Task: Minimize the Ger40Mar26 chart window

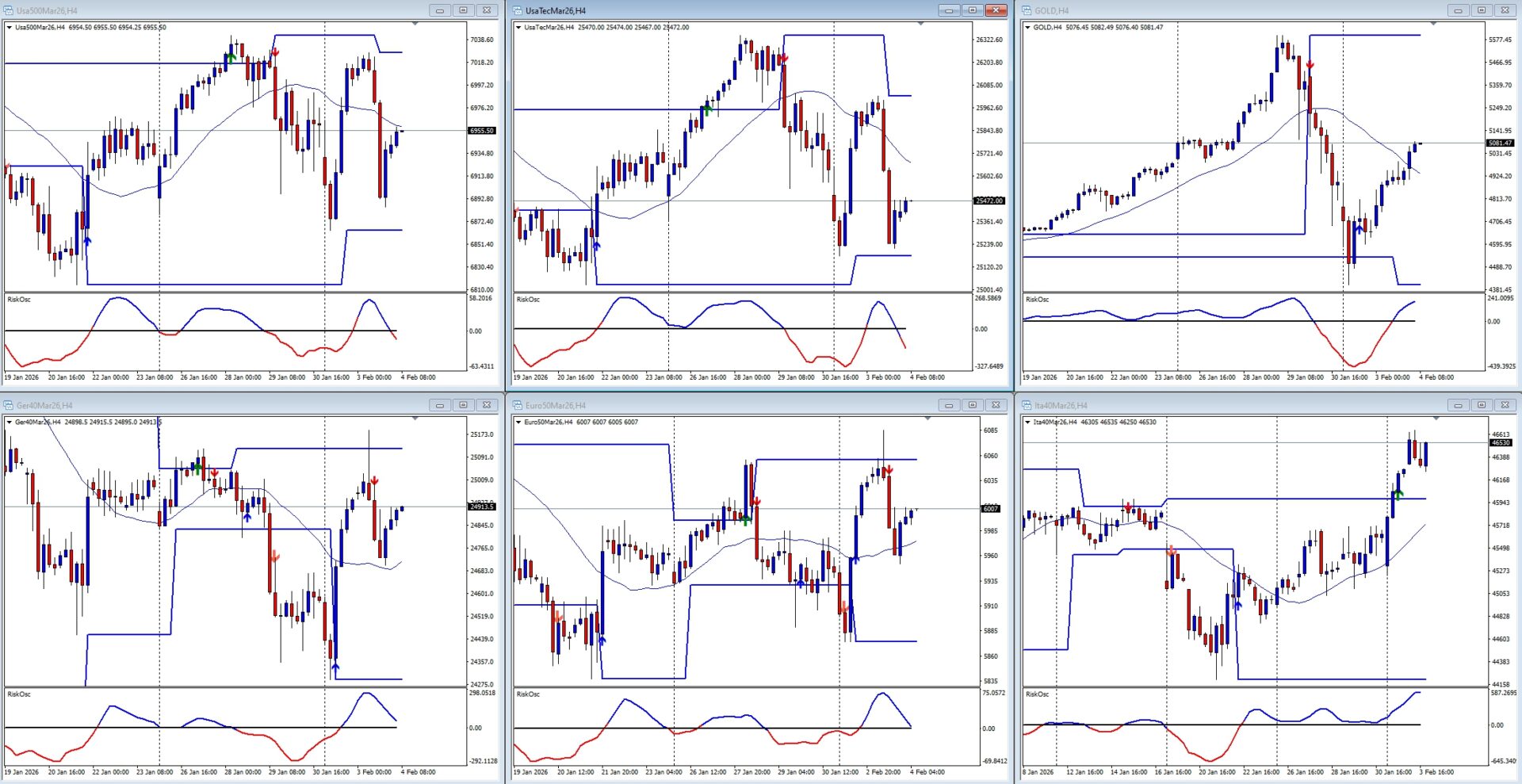Action: [440, 405]
